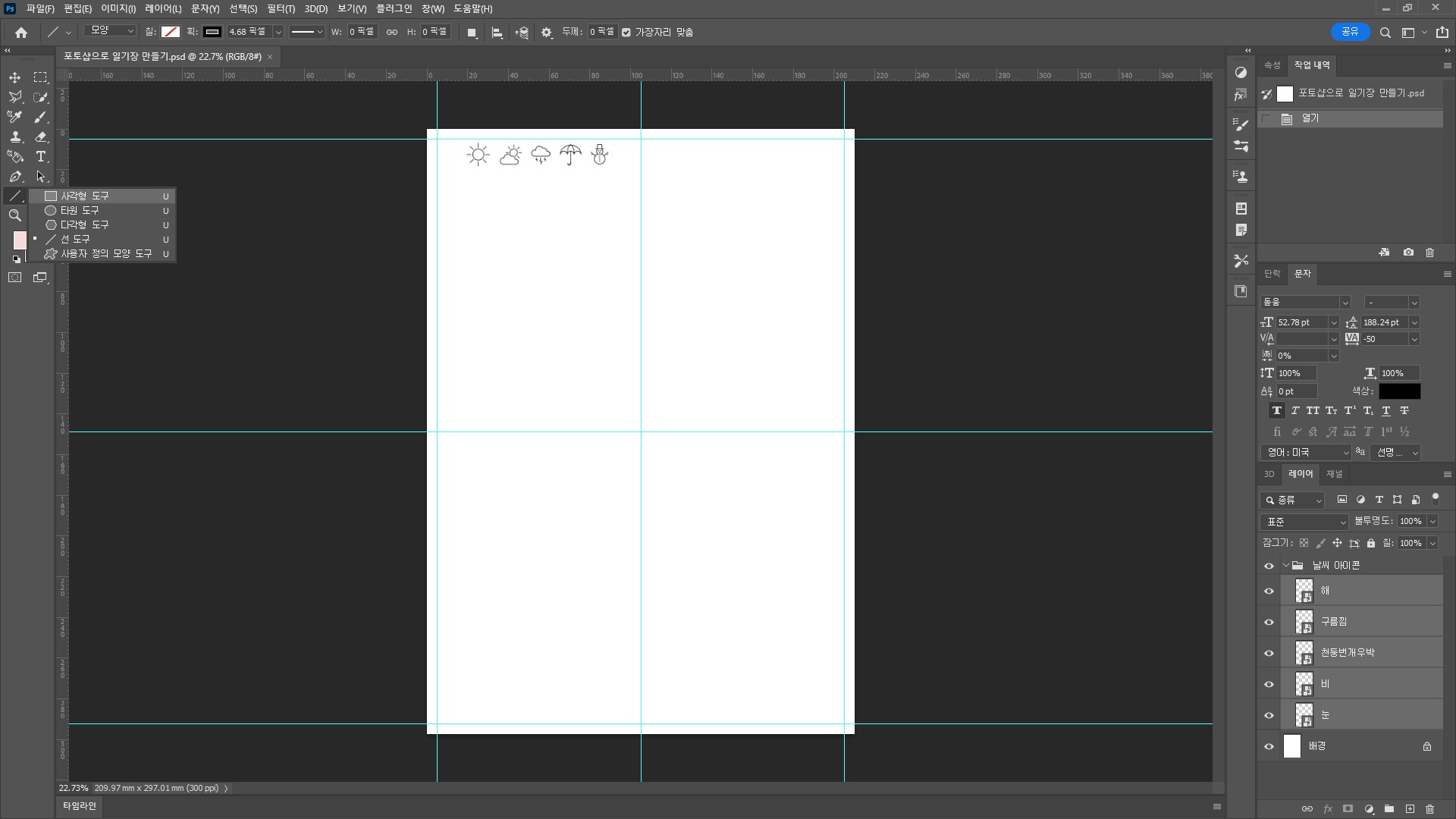1456x819 pixels.
Task: Select the Horizontal Type tool
Action: coord(41,156)
